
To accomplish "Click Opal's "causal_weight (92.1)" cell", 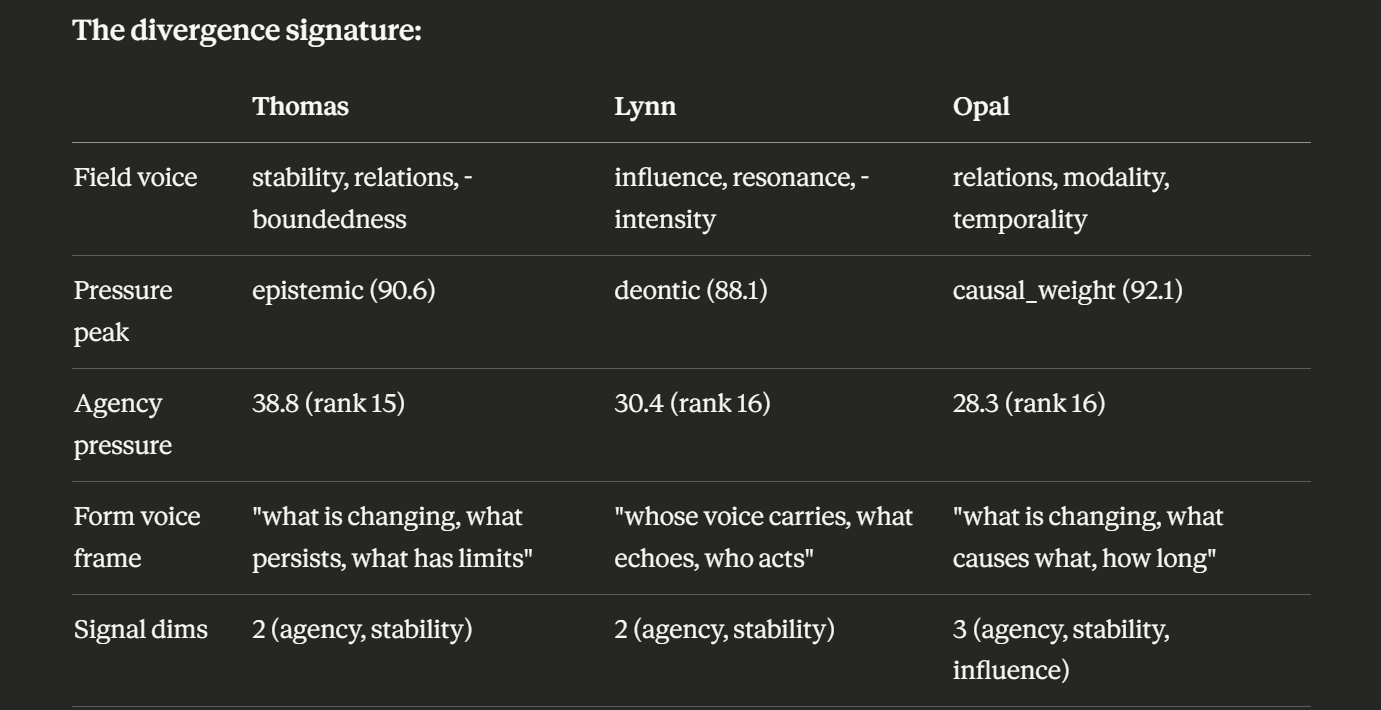I will (1067, 291).
